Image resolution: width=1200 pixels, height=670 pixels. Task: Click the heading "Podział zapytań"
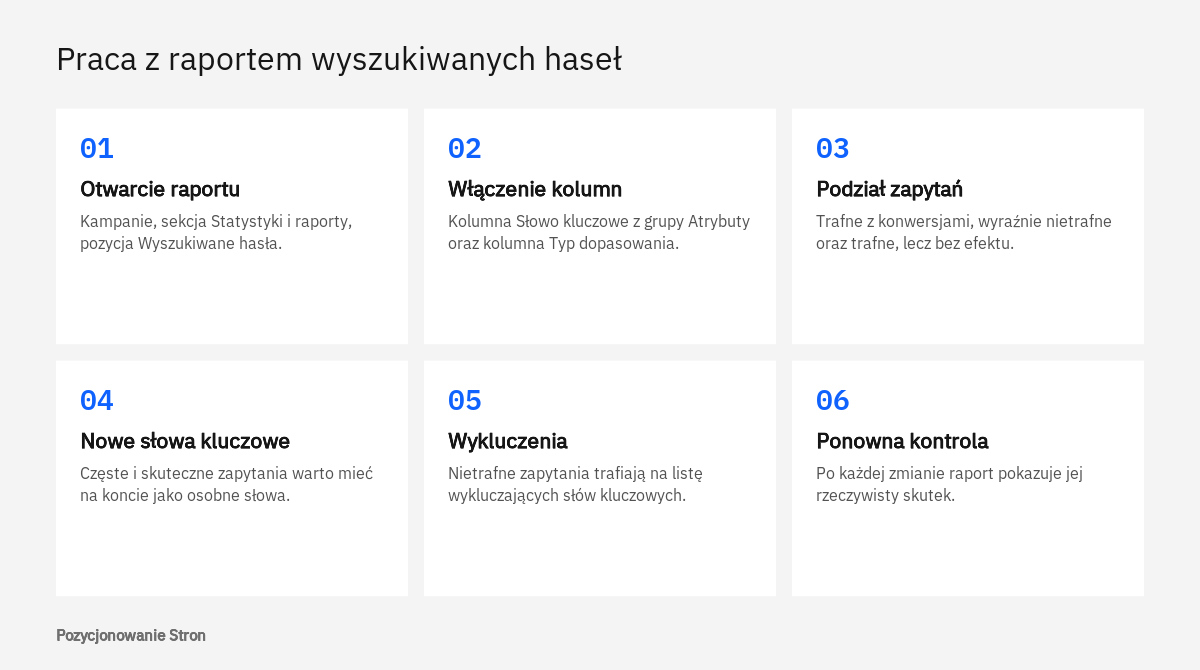pos(890,189)
